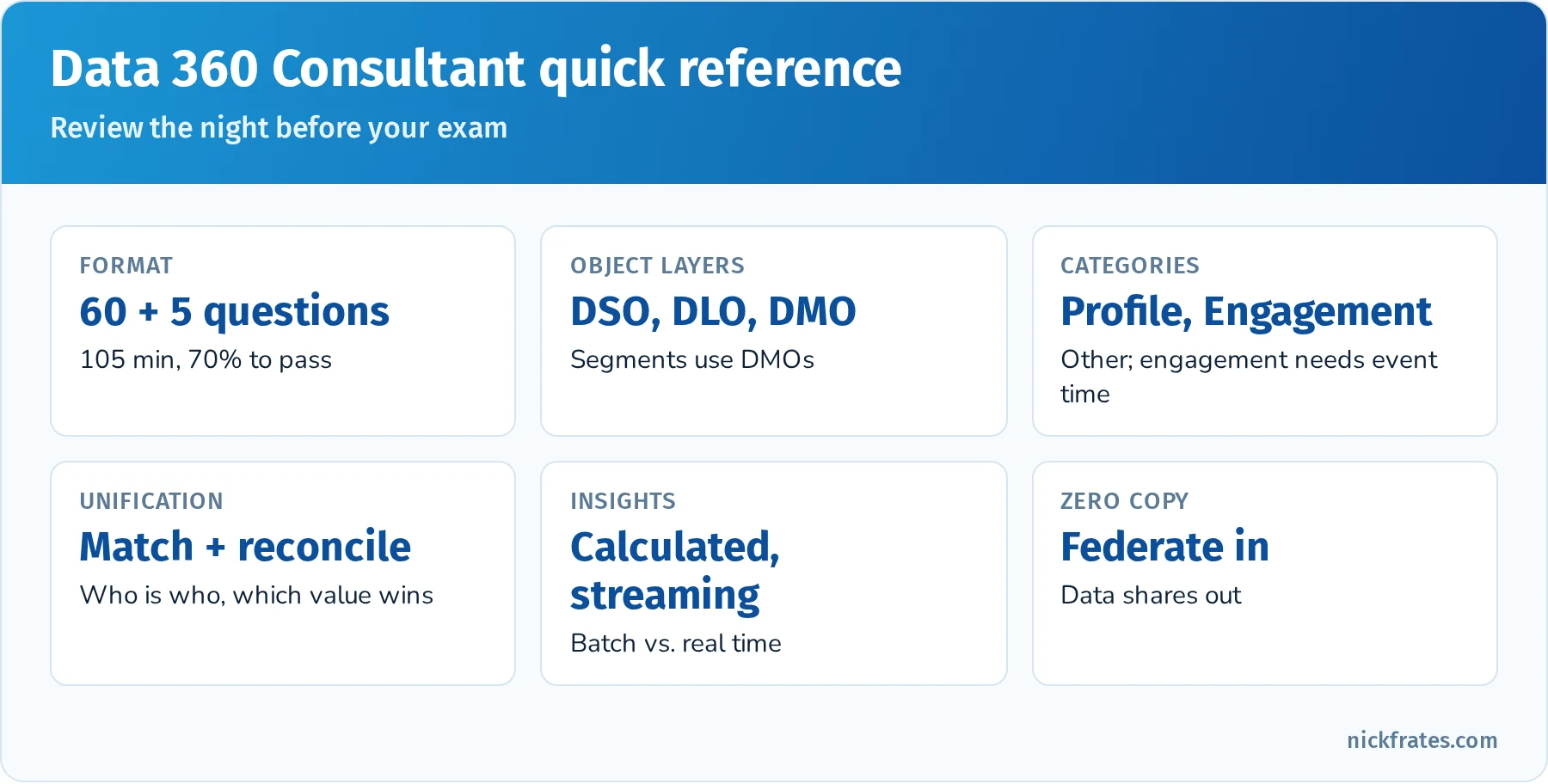Click "Batch vs. real time" text
This screenshot has height=784, width=1548.
pos(676,643)
